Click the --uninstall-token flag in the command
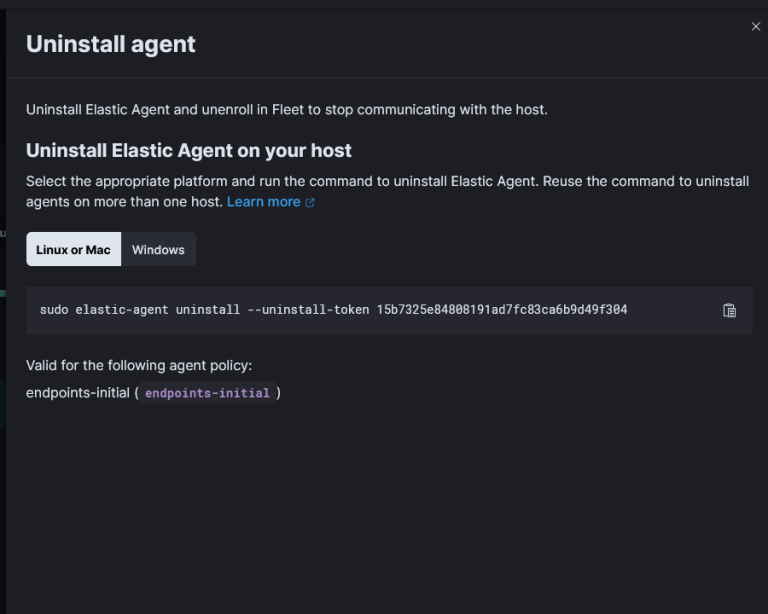The image size is (768, 614). pos(307,310)
